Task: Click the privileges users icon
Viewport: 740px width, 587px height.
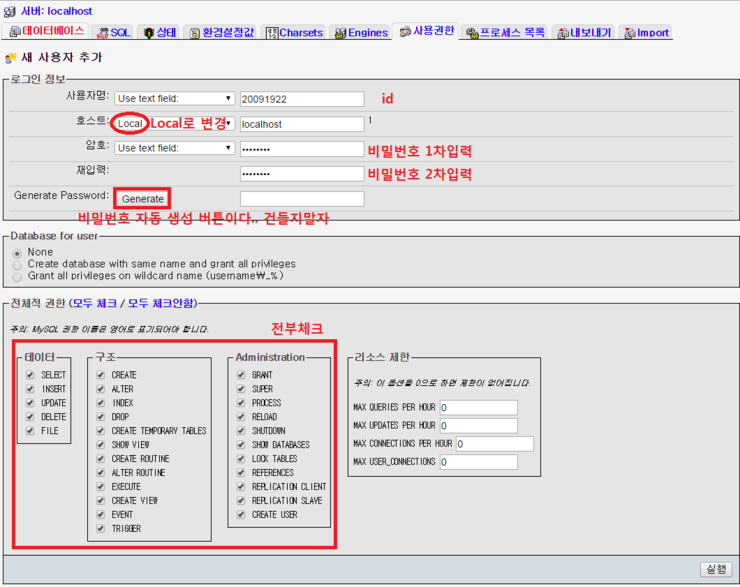Action: pos(405,32)
